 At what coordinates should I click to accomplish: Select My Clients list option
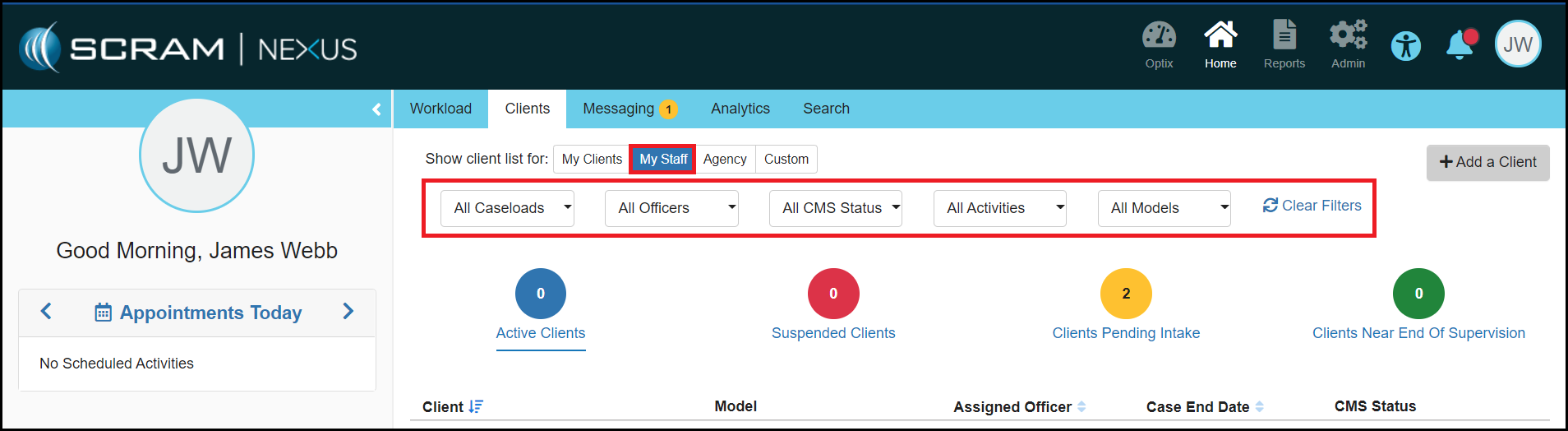click(592, 160)
